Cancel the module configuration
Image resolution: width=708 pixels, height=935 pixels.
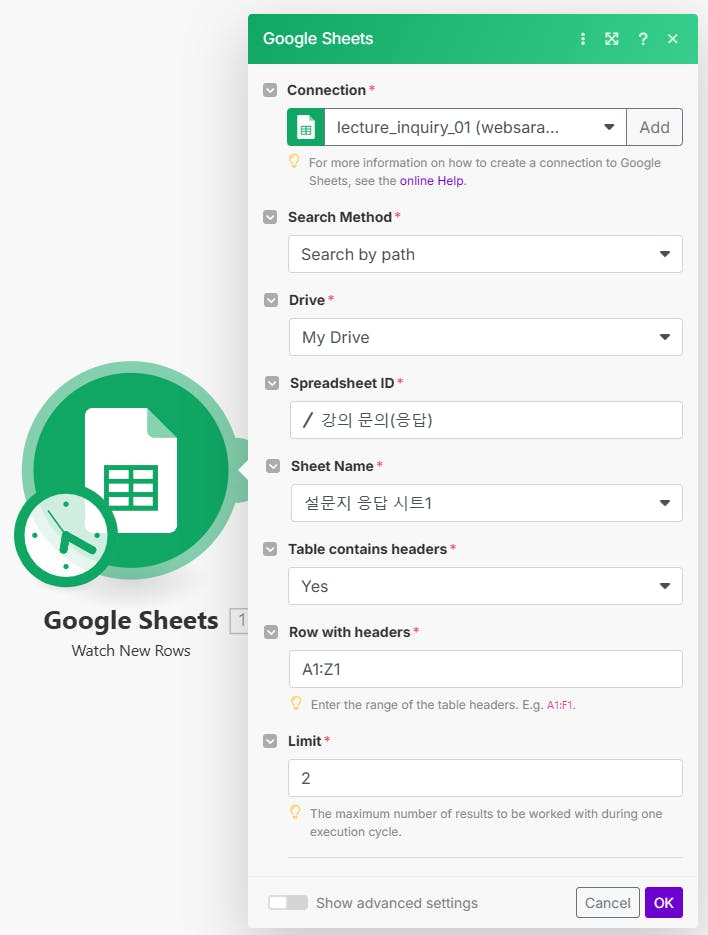tap(607, 903)
